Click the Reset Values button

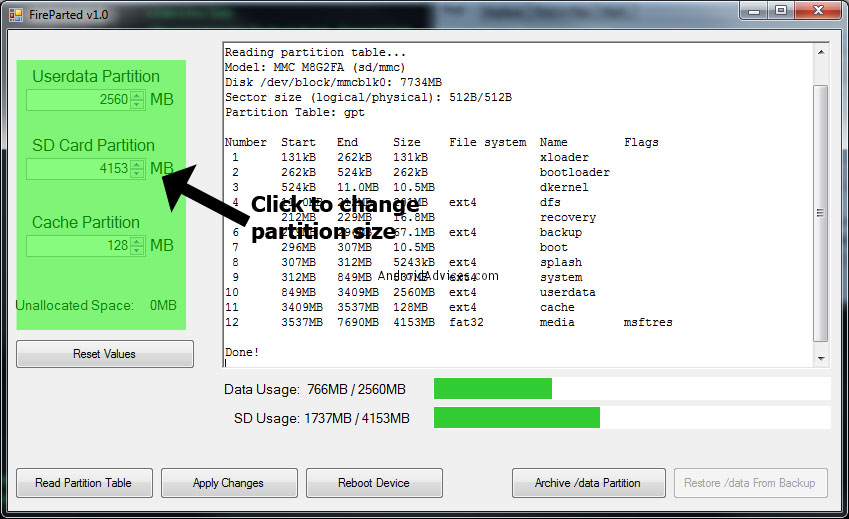105,354
